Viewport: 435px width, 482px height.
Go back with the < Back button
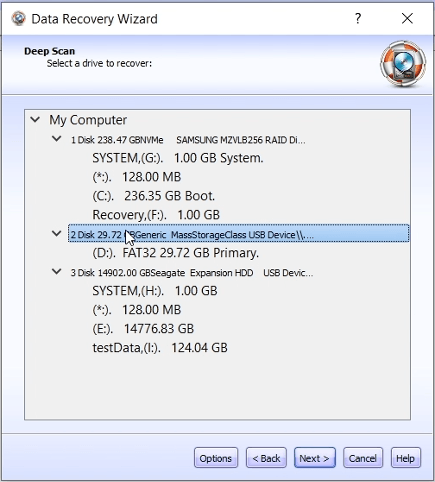tap(266, 458)
